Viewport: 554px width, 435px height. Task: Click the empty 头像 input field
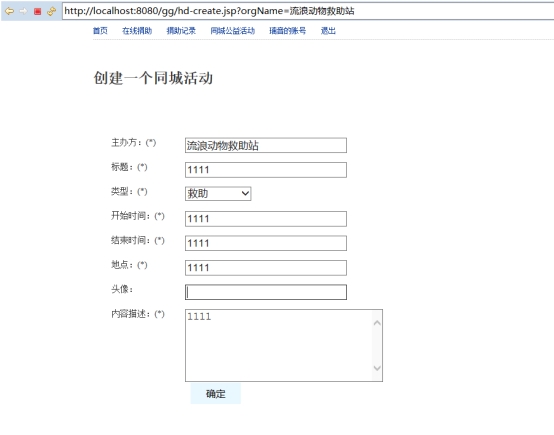[x=266, y=292]
